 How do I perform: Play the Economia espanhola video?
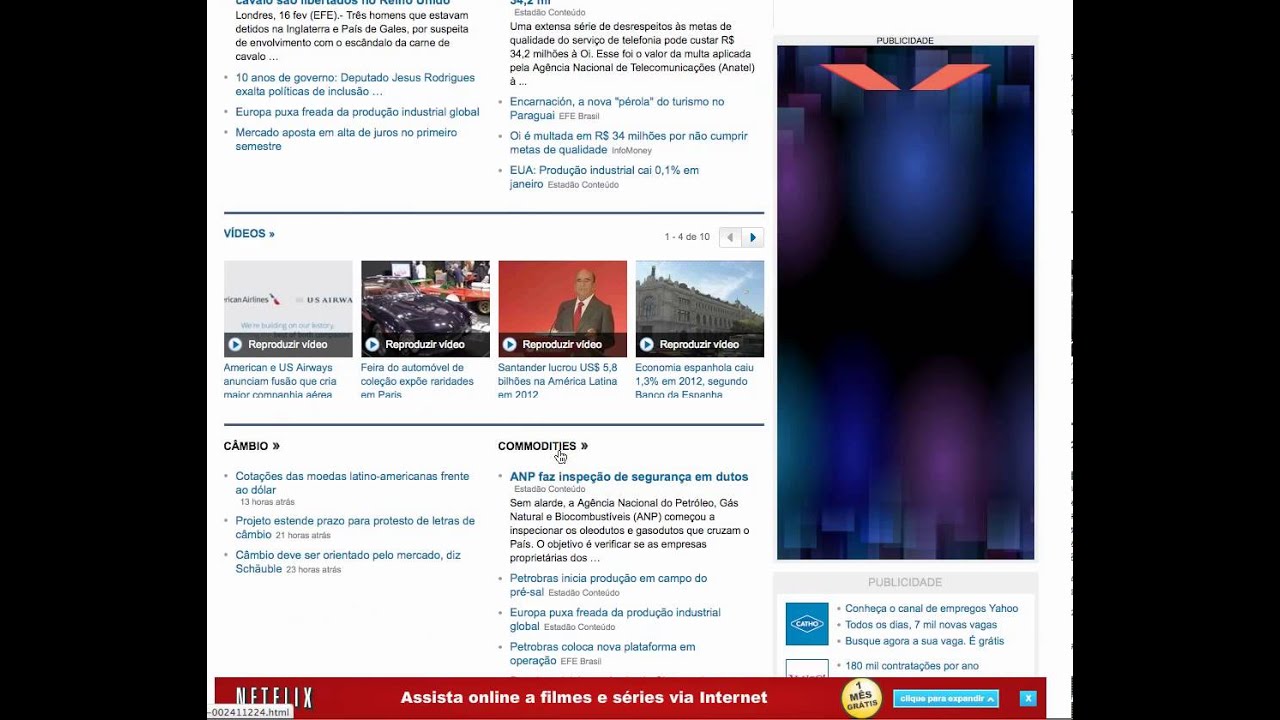pos(699,344)
